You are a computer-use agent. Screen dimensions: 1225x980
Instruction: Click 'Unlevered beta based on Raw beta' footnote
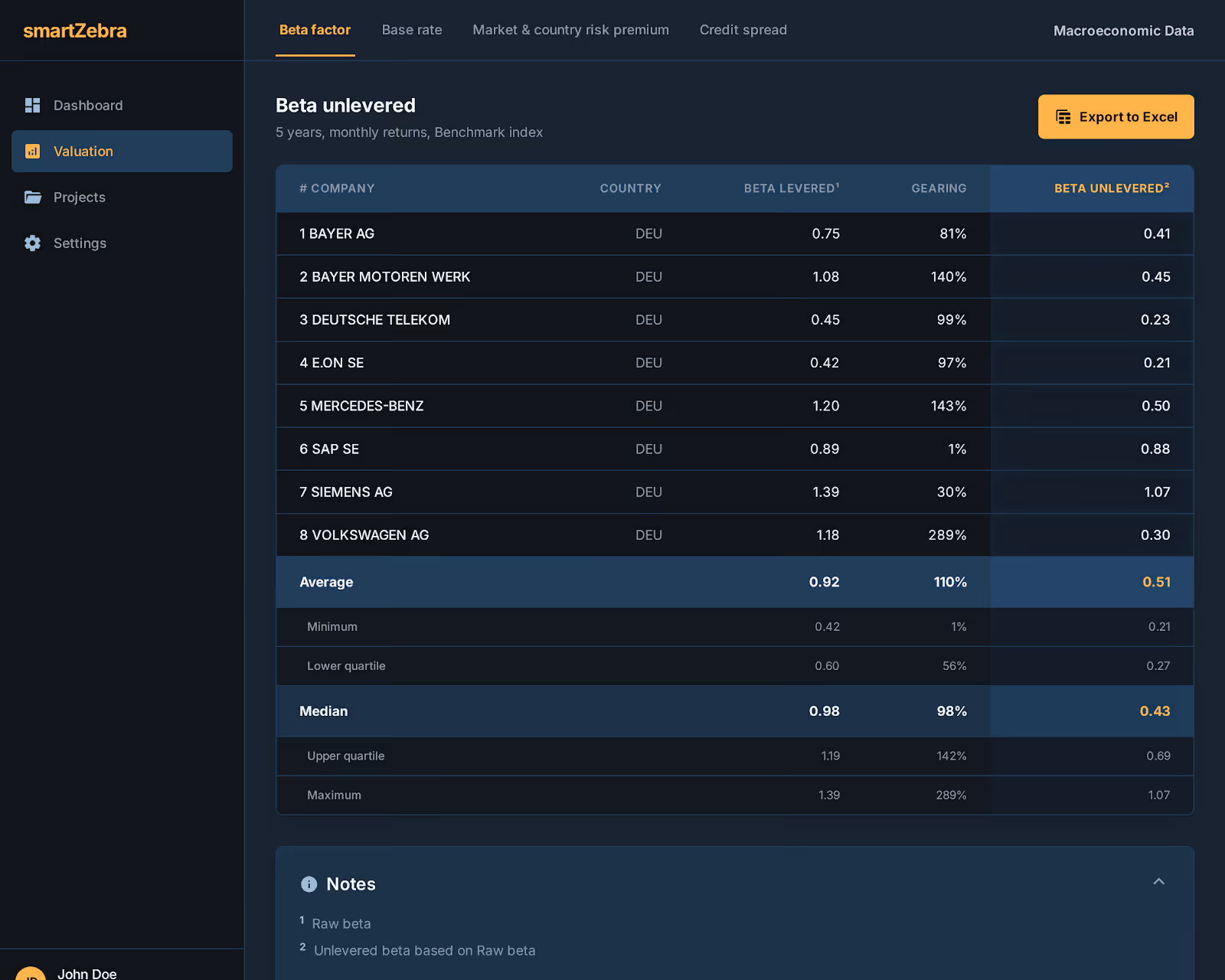pos(424,951)
